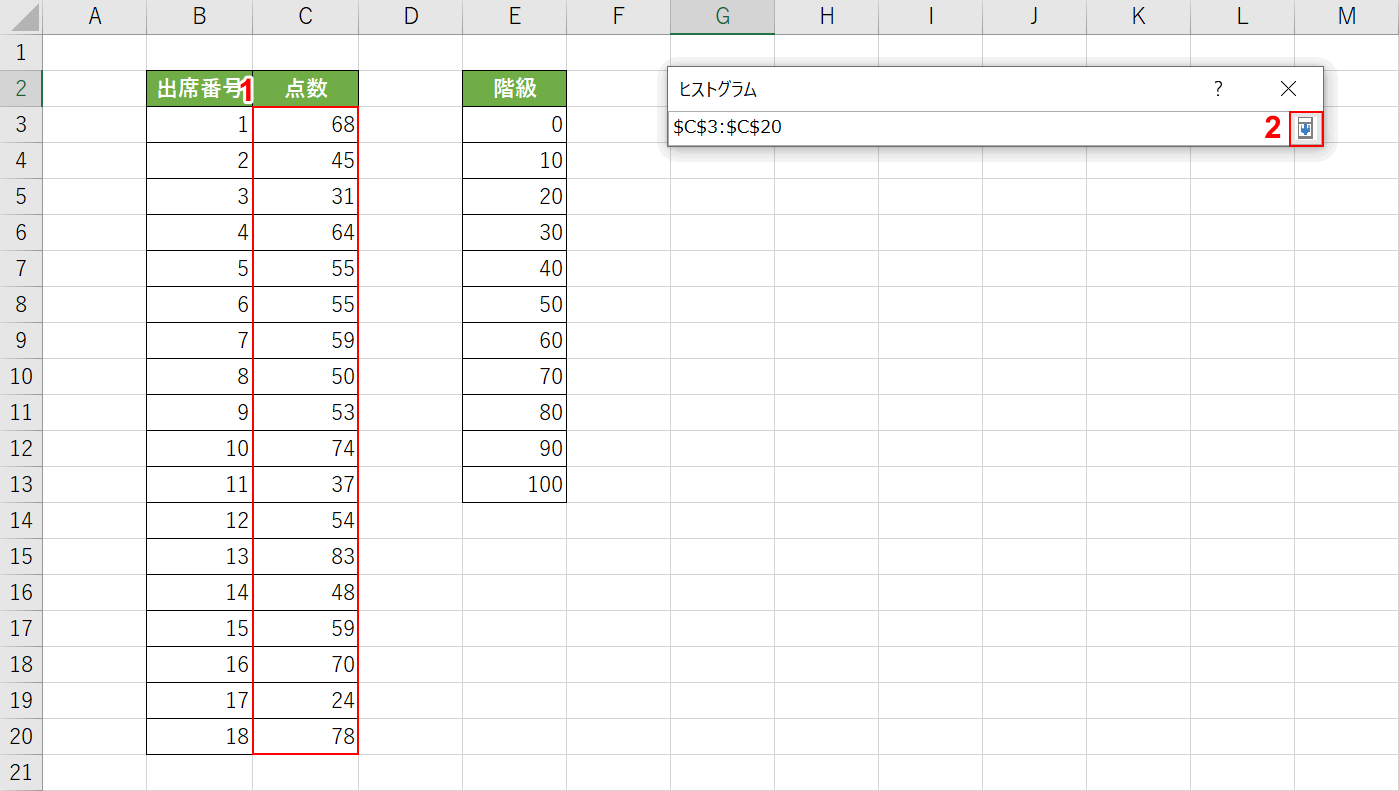Screen dimensions: 1399x791
Task: Select the cell containing score 83
Action: (306, 557)
